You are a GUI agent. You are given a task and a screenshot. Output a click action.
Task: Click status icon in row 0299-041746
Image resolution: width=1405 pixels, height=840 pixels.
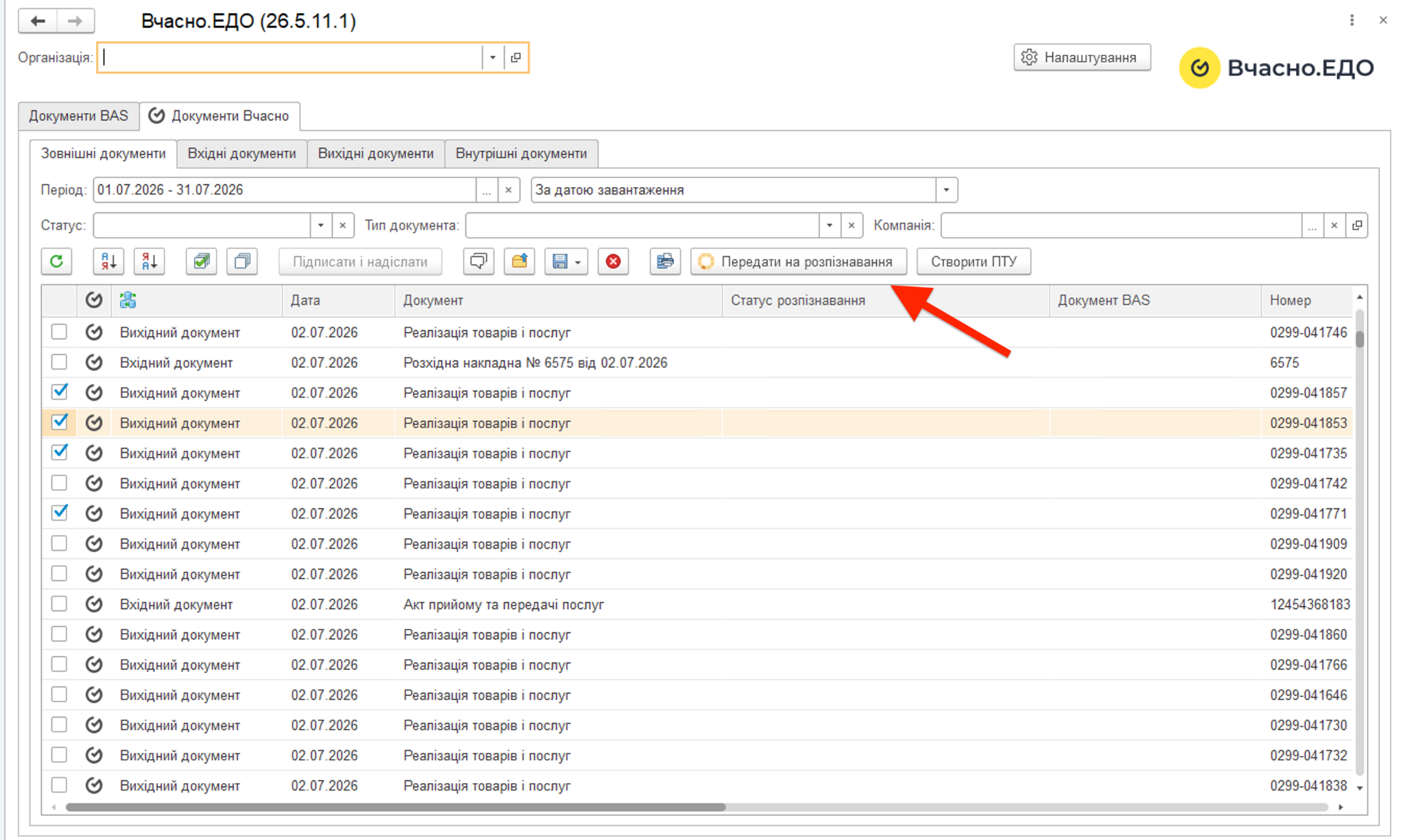(x=94, y=333)
